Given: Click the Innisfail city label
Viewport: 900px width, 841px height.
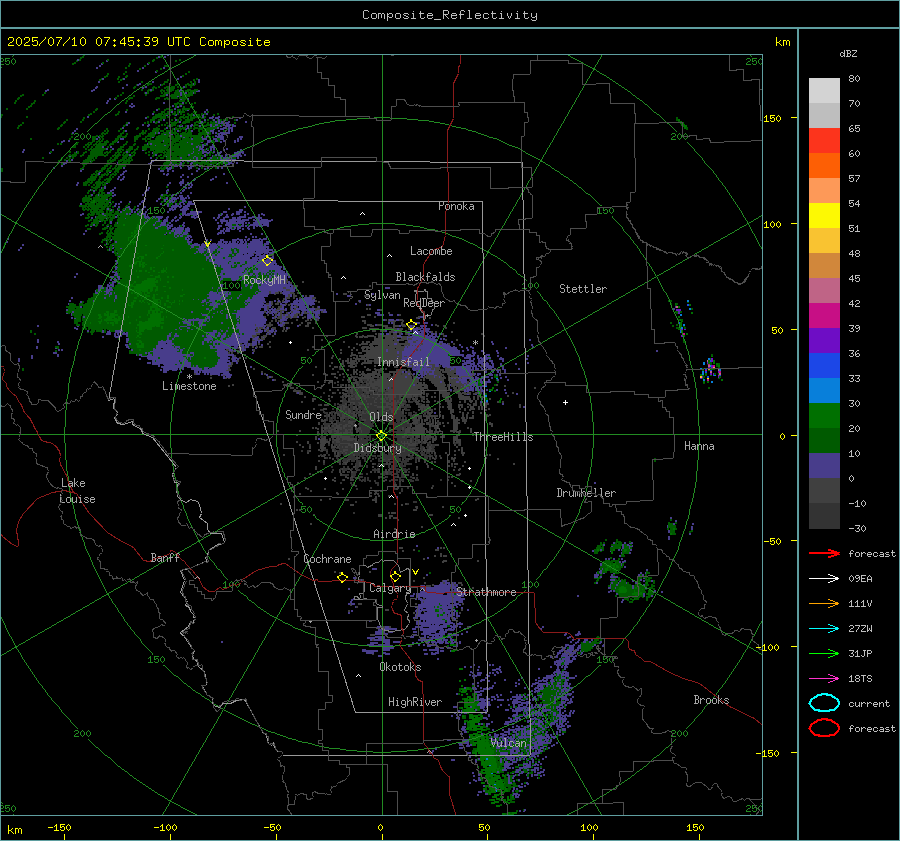Looking at the screenshot, I should [403, 362].
